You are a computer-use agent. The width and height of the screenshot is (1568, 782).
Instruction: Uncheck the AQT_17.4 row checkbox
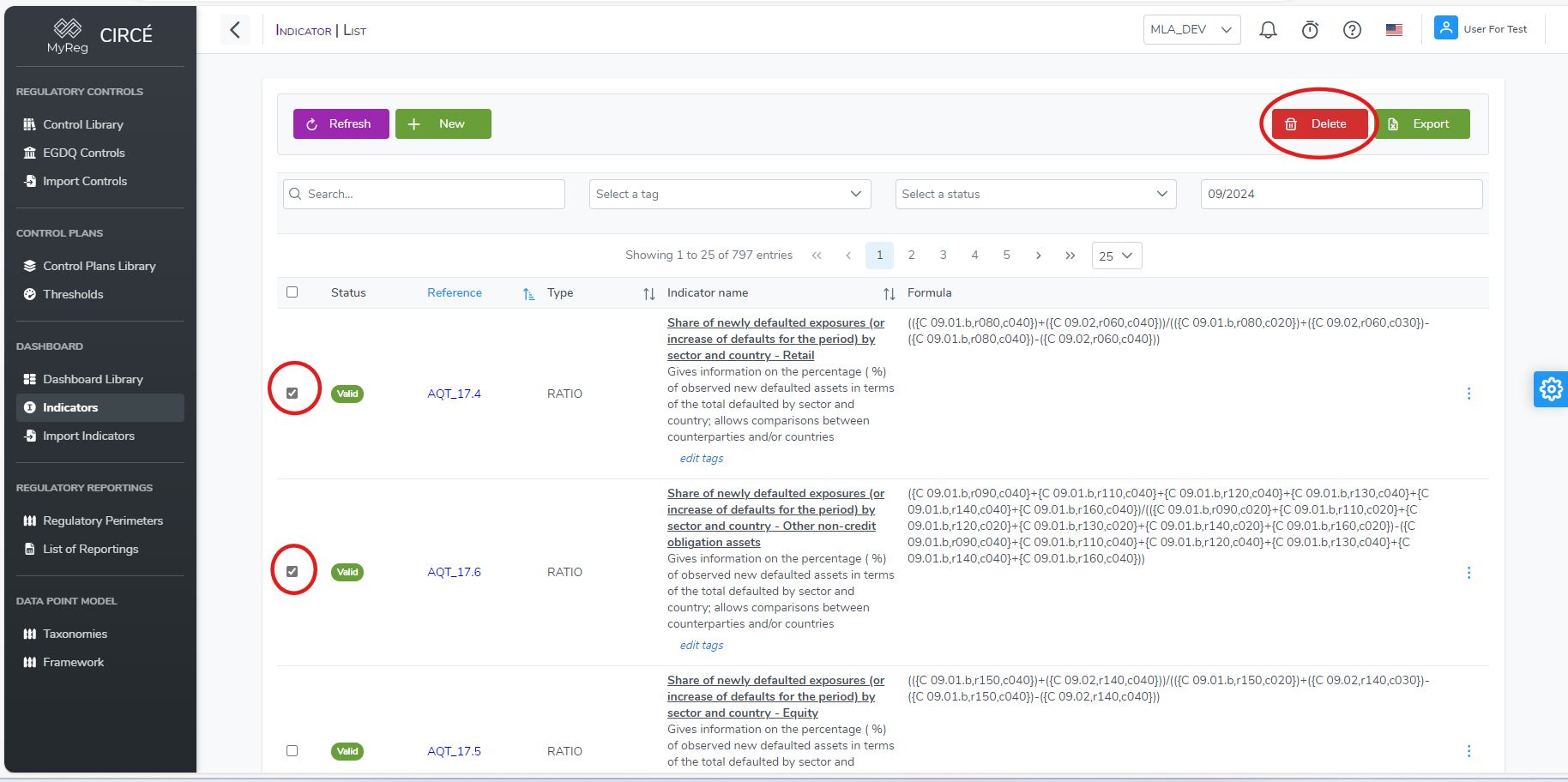tap(292, 394)
